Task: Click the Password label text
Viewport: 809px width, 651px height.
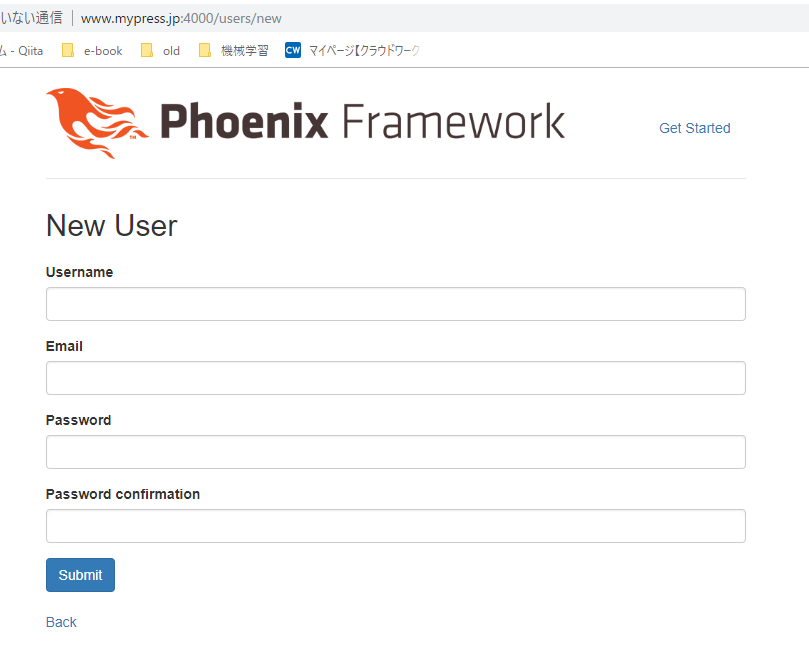Action: 78,420
